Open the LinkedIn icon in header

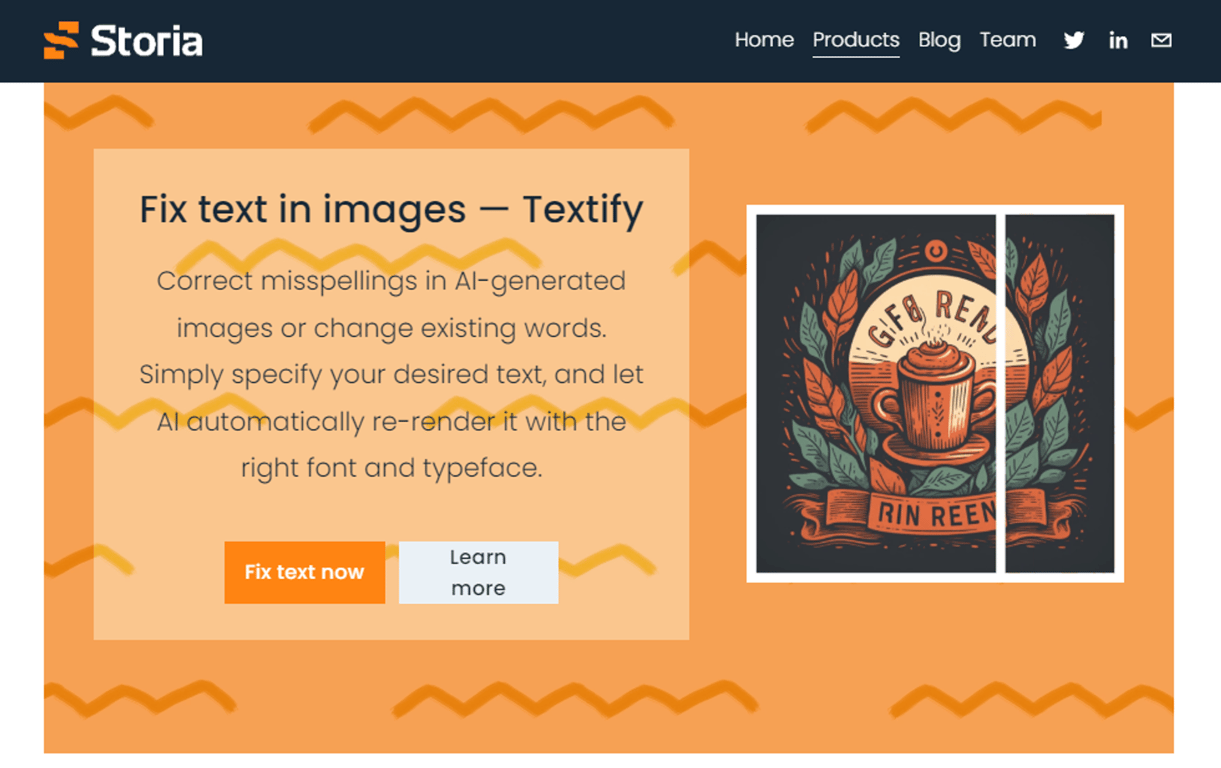pos(1118,40)
